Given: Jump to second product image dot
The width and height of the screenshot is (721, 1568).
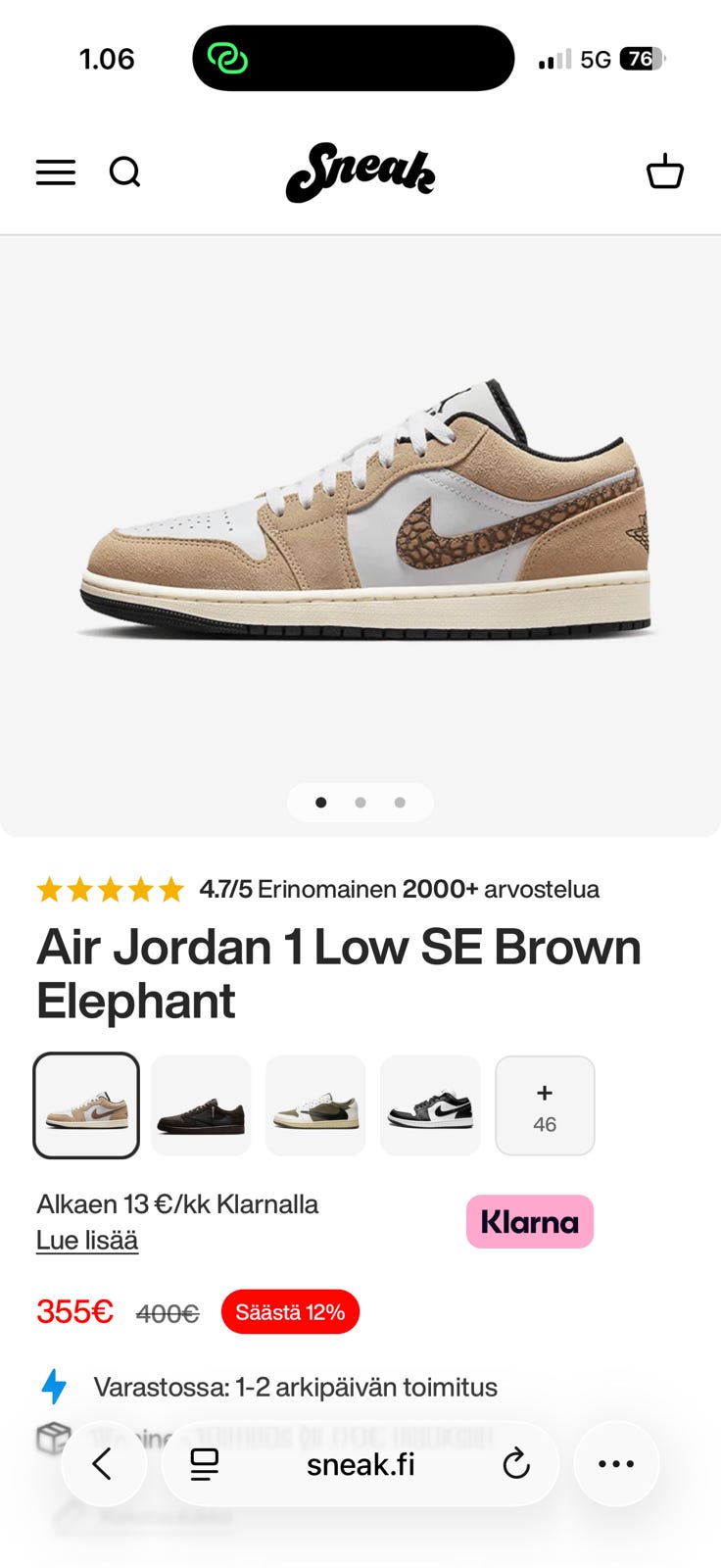Looking at the screenshot, I should (360, 803).
